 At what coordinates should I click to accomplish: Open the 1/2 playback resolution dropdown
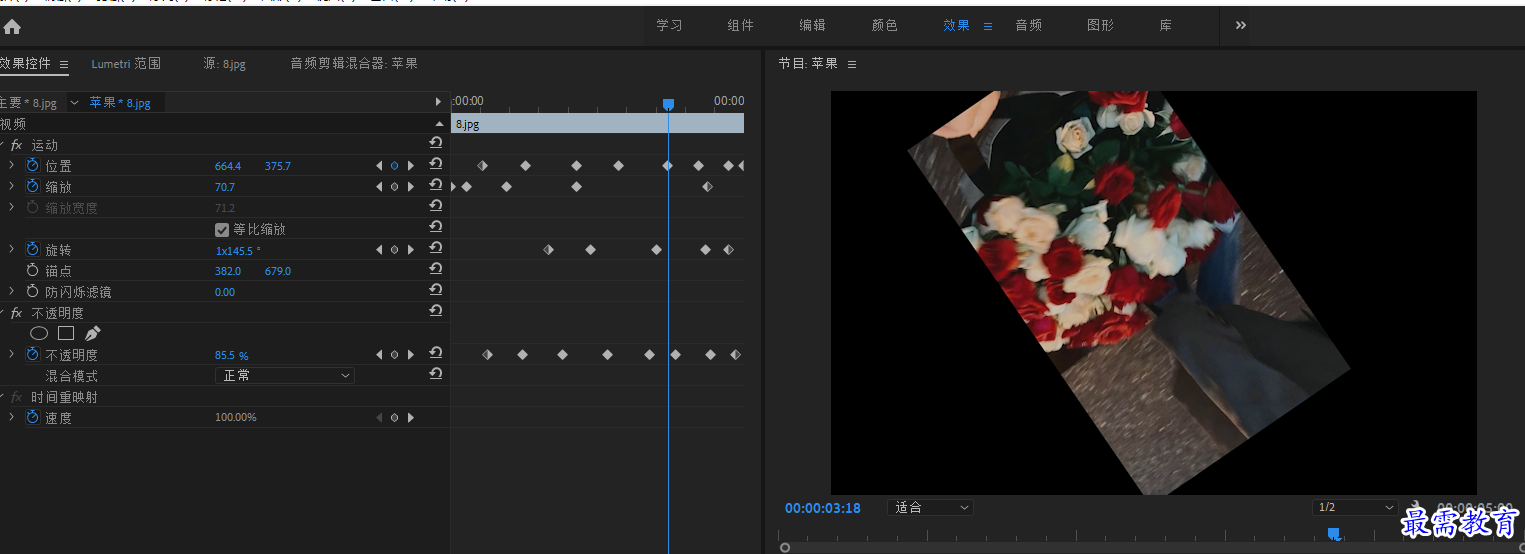point(1355,508)
